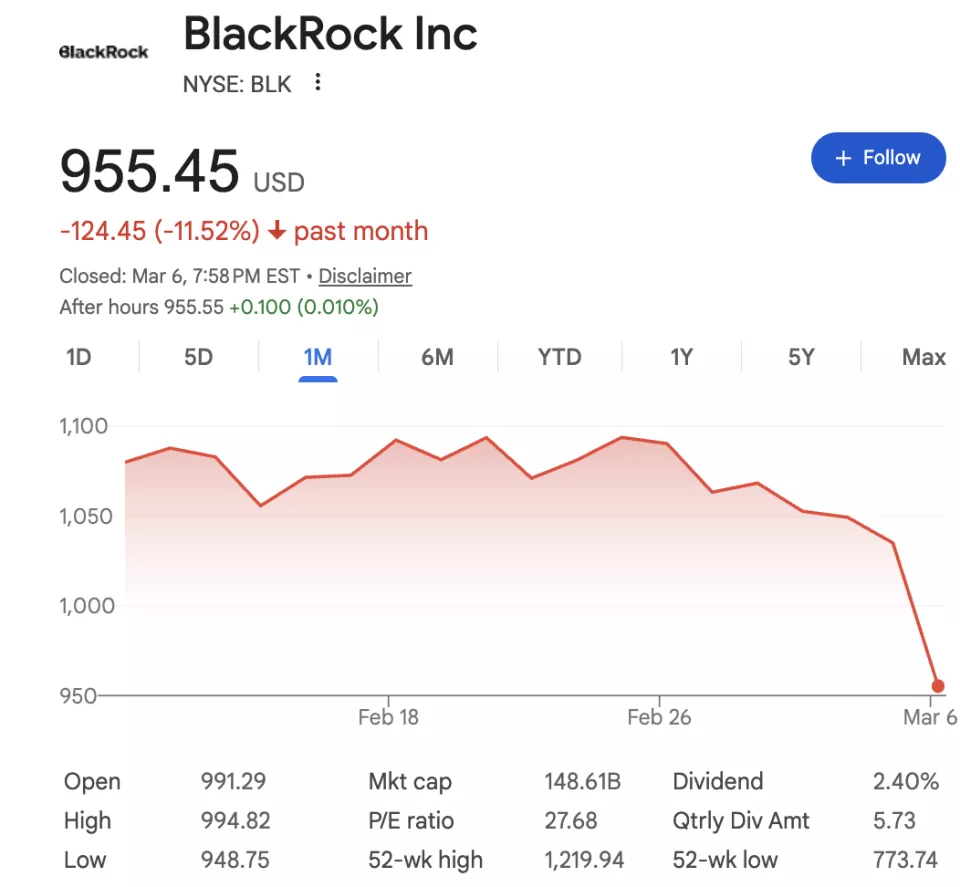
Task: Show the 1Y price chart
Action: (681, 357)
